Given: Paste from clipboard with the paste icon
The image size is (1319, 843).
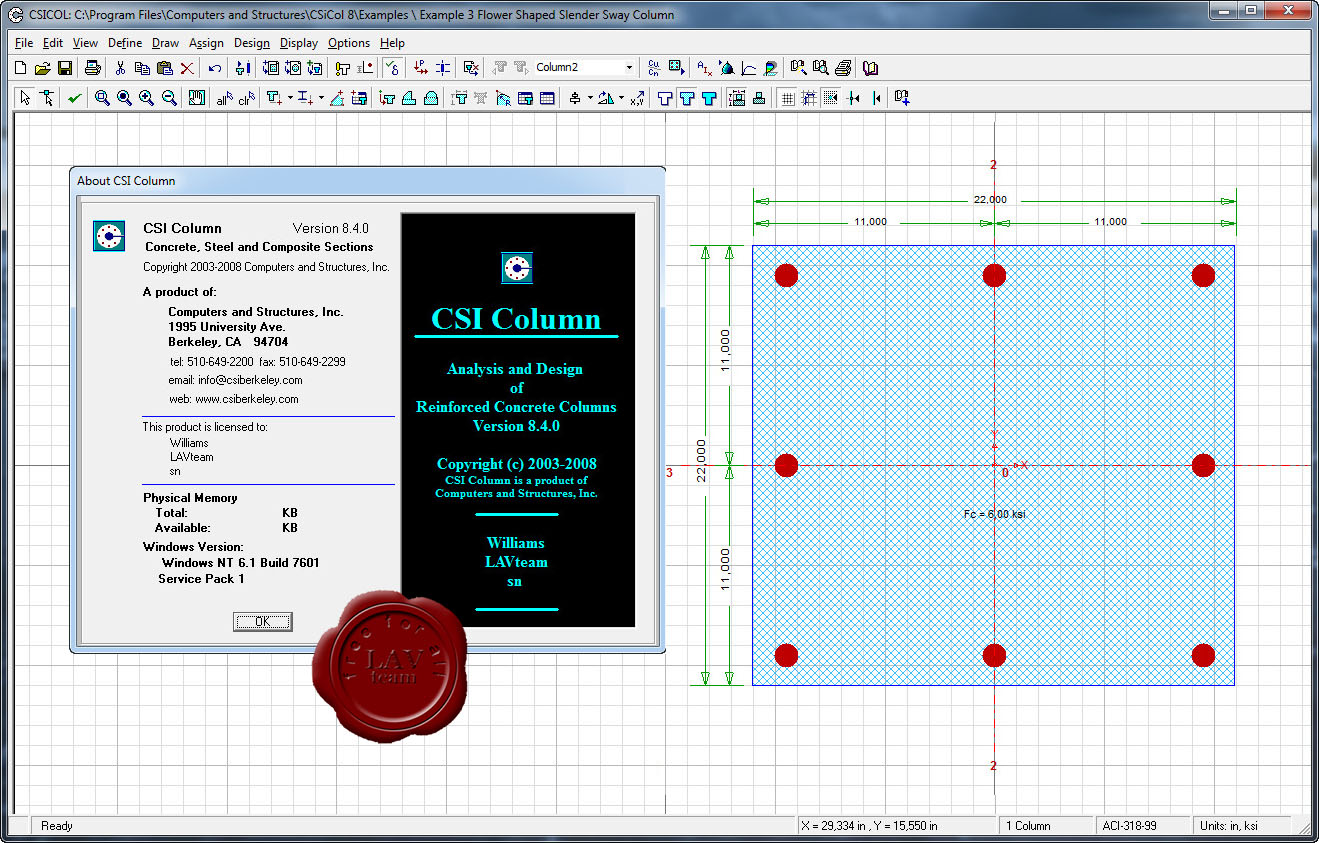Looking at the screenshot, I should [164, 68].
